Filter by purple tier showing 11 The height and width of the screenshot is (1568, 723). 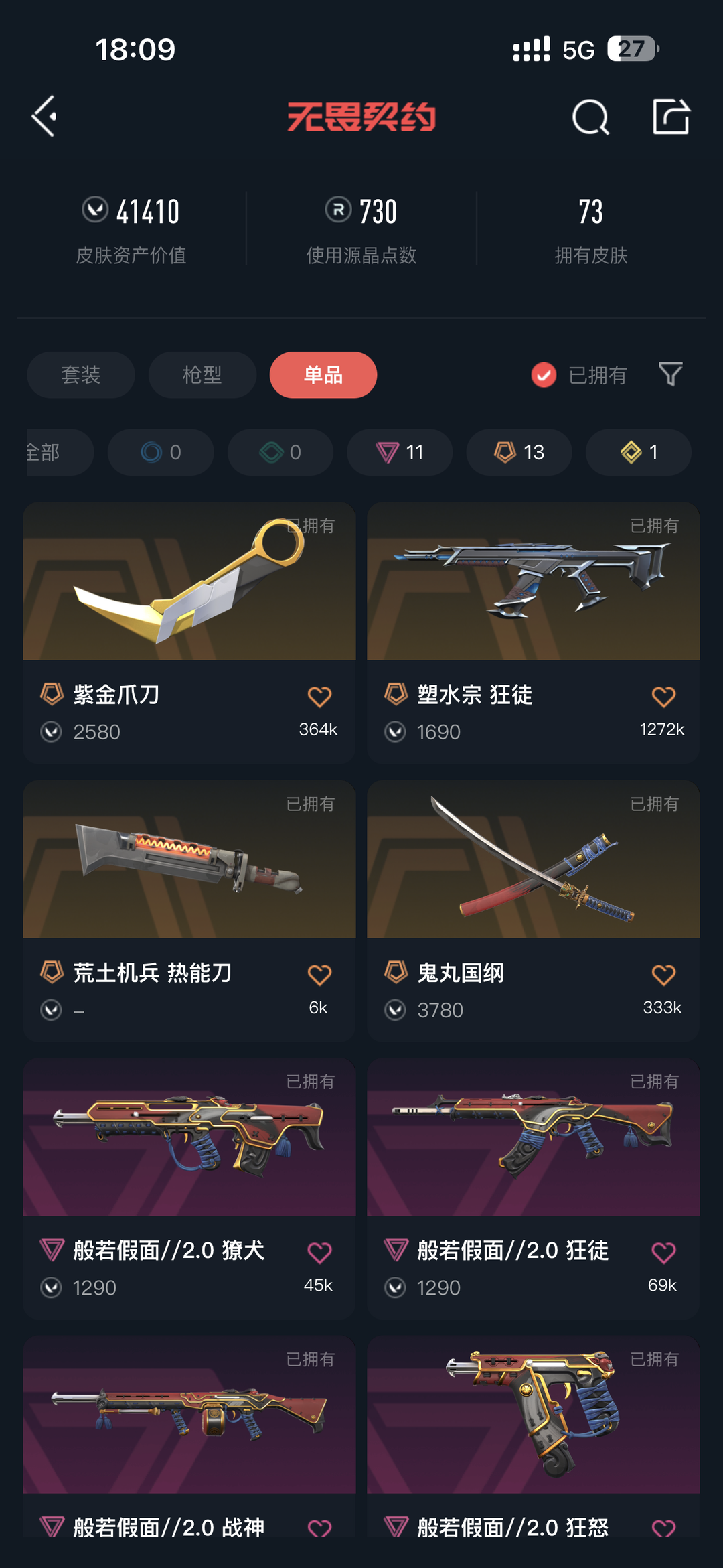[x=400, y=452]
